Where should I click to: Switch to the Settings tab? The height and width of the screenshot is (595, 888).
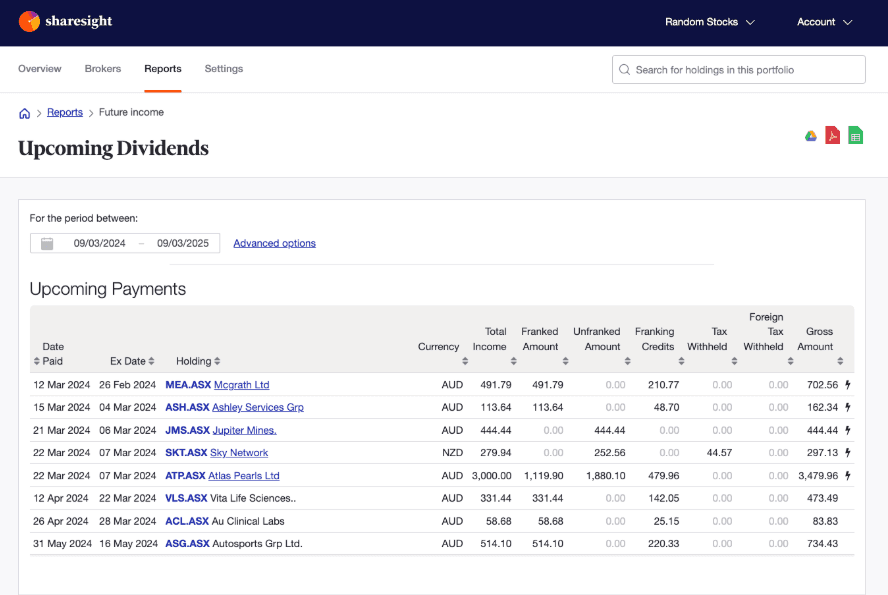[x=224, y=69]
